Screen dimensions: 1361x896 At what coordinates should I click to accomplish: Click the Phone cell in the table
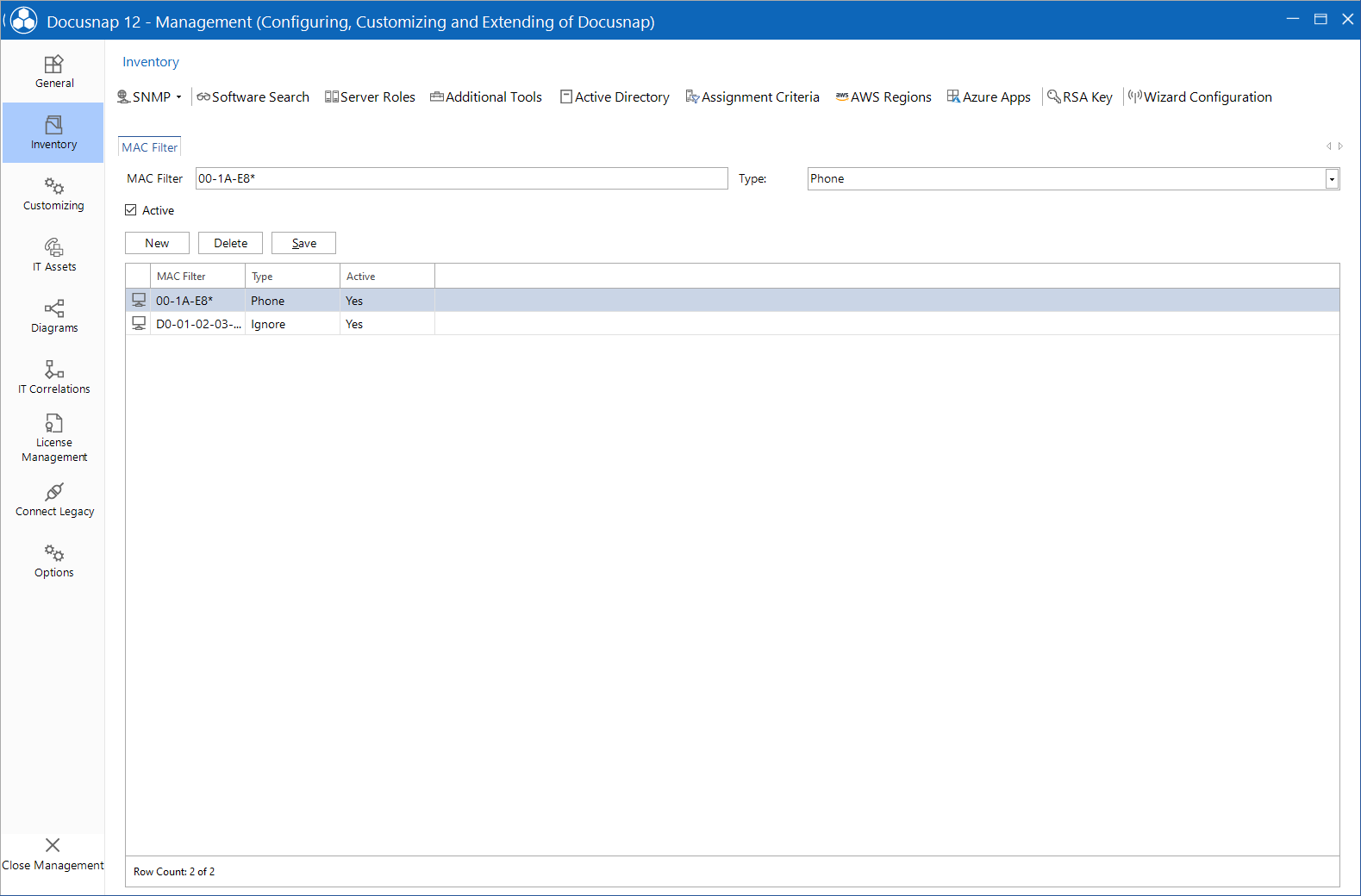(x=292, y=300)
